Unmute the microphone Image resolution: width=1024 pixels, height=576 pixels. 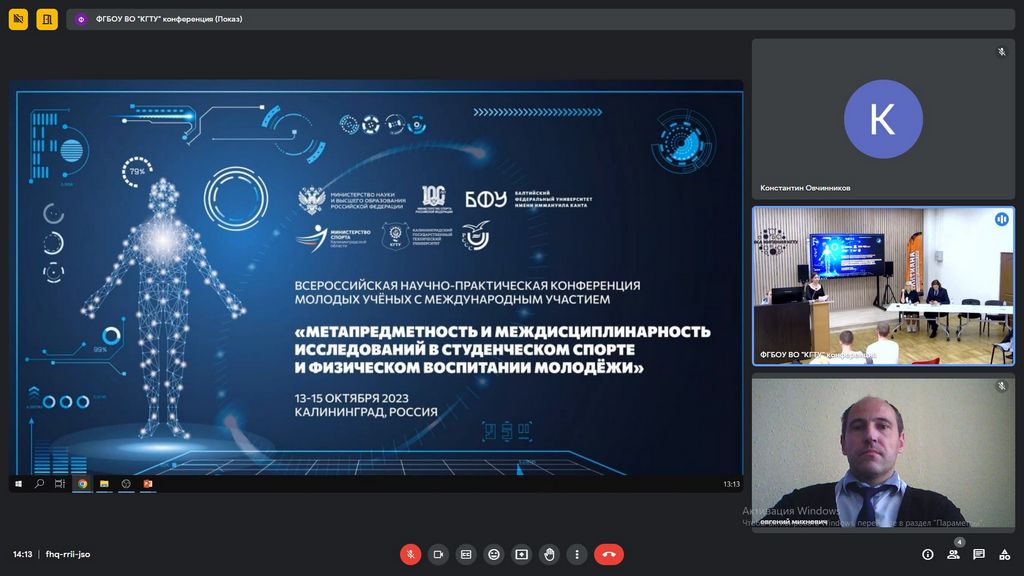(410, 554)
